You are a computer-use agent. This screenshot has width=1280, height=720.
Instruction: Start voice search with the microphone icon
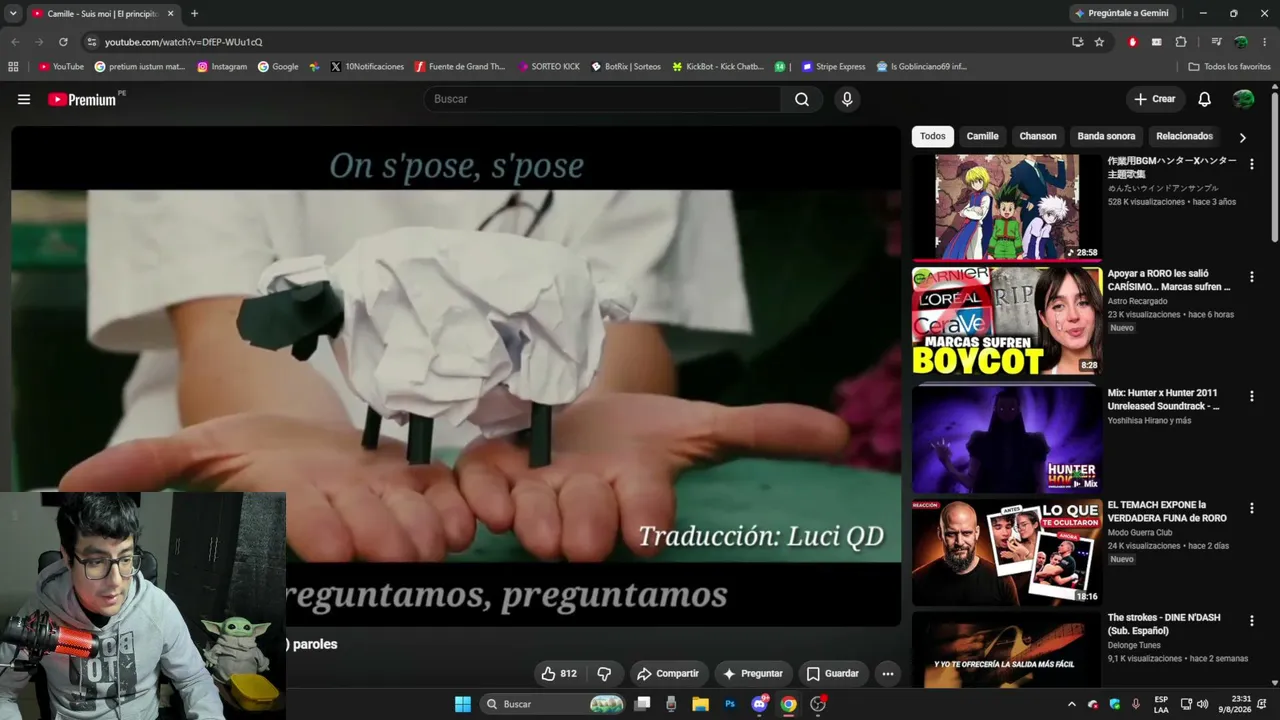pos(847,99)
